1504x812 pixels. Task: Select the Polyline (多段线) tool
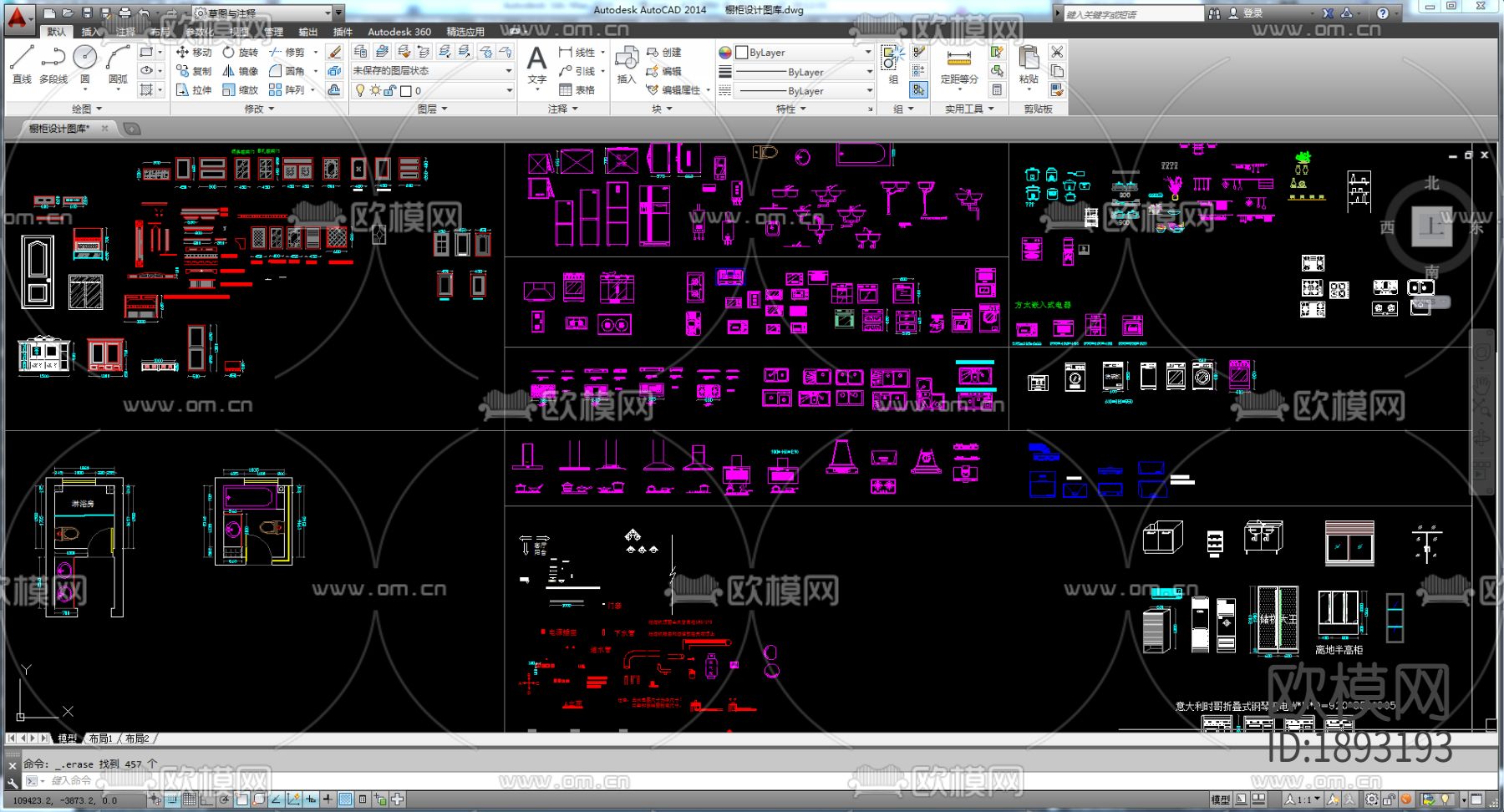[x=53, y=64]
